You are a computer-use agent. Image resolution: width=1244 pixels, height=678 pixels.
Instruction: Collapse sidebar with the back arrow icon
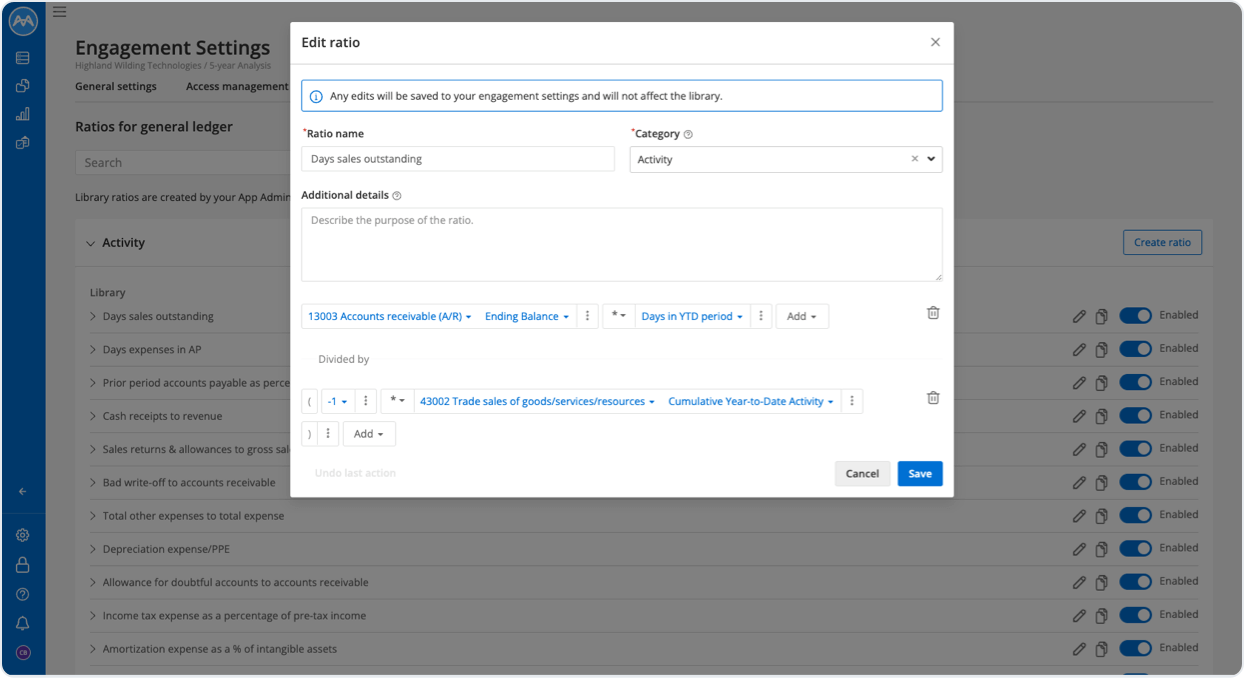click(23, 491)
